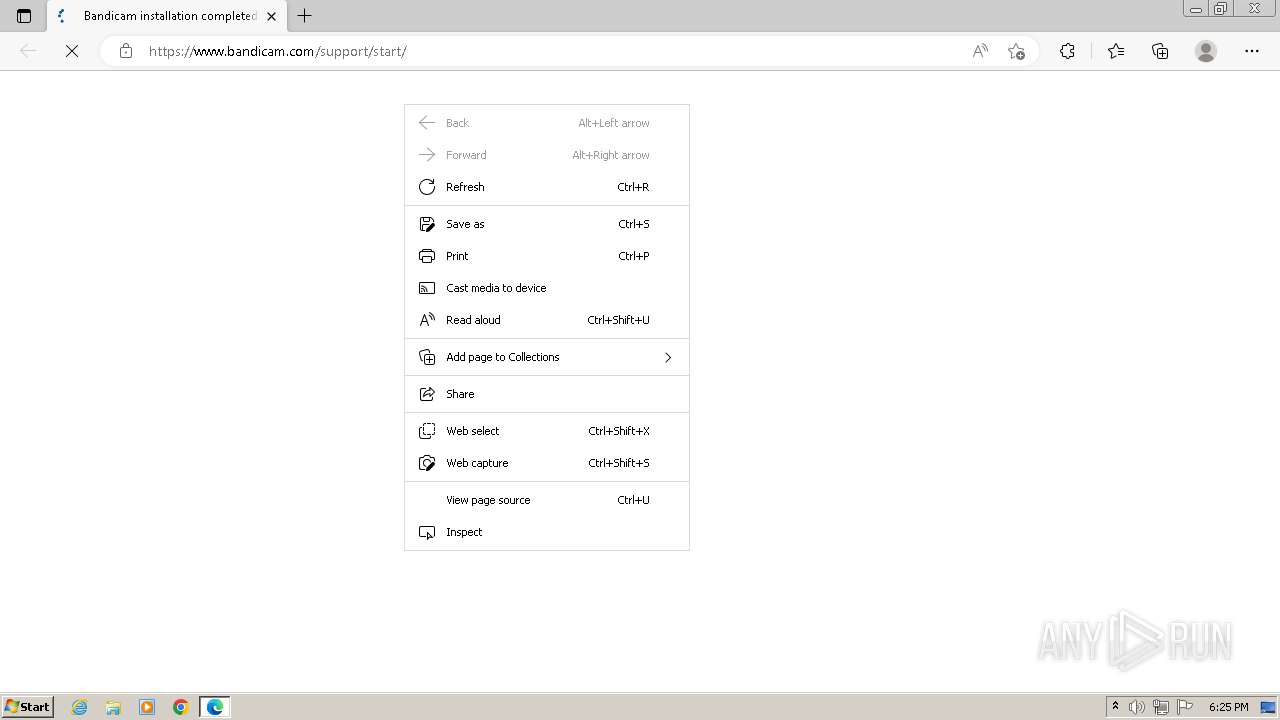Viewport: 1280px width, 720px height.
Task: Select View page source menu entry
Action: [547, 500]
